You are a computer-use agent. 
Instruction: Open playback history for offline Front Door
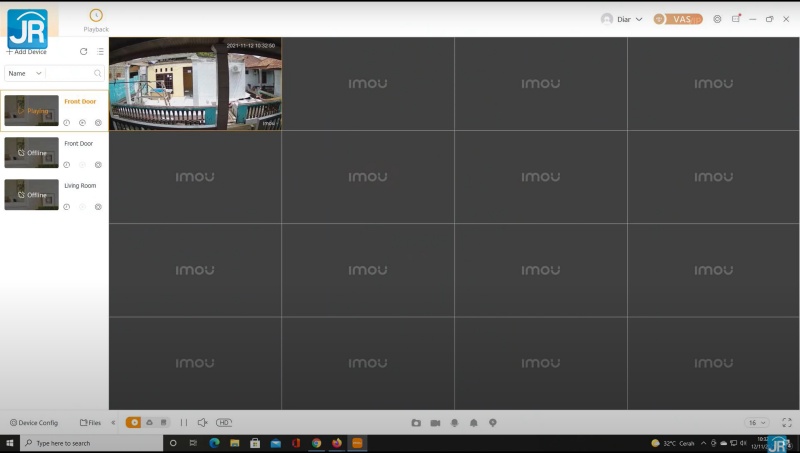tap(67, 165)
